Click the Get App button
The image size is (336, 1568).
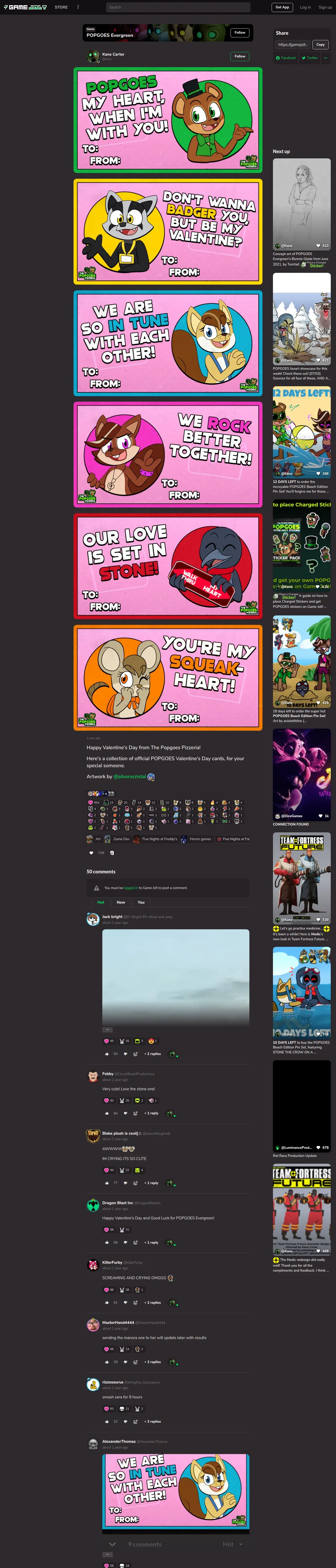click(x=282, y=7)
